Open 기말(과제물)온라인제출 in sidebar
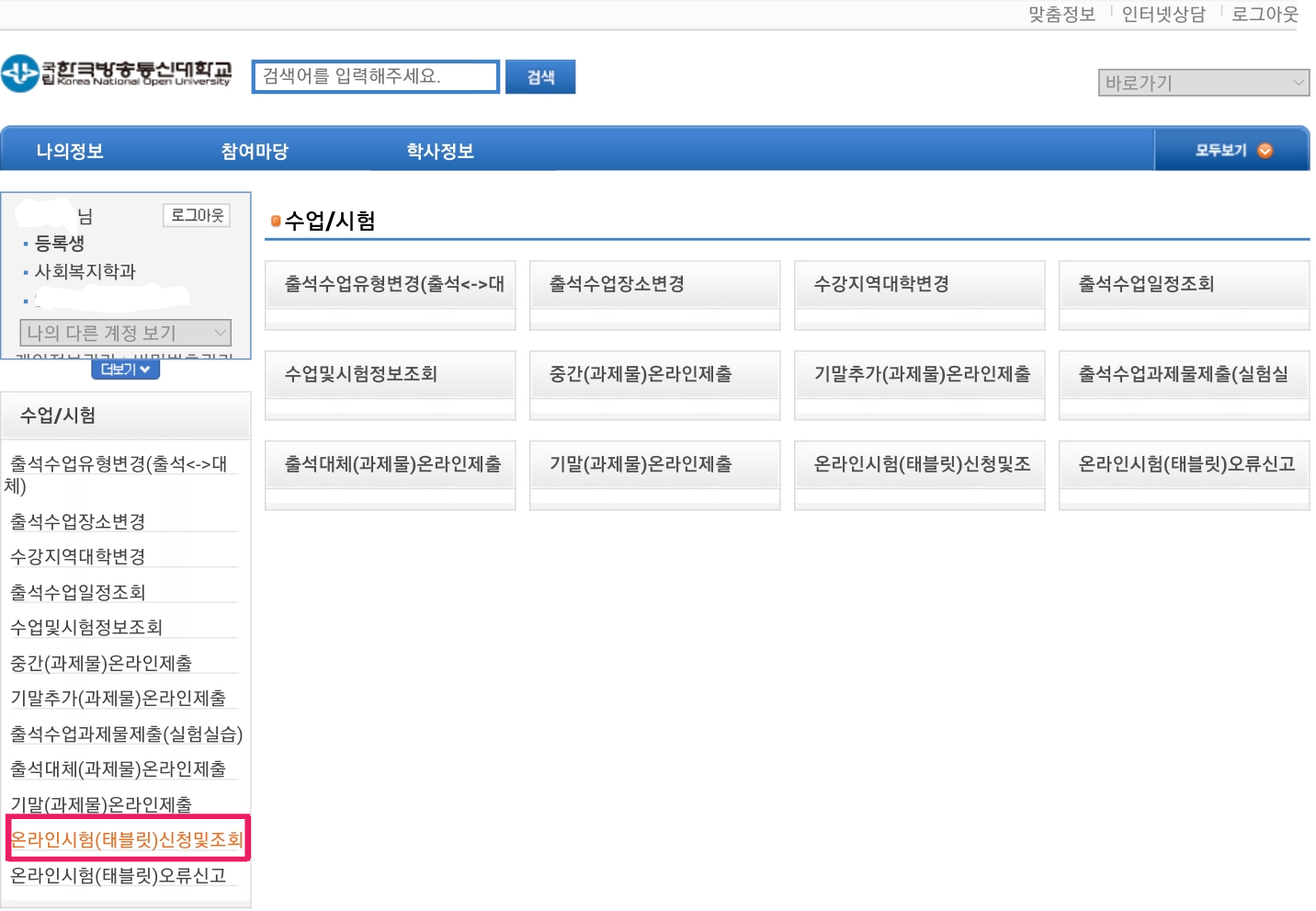Viewport: 1316px width, 911px height. tap(101, 804)
